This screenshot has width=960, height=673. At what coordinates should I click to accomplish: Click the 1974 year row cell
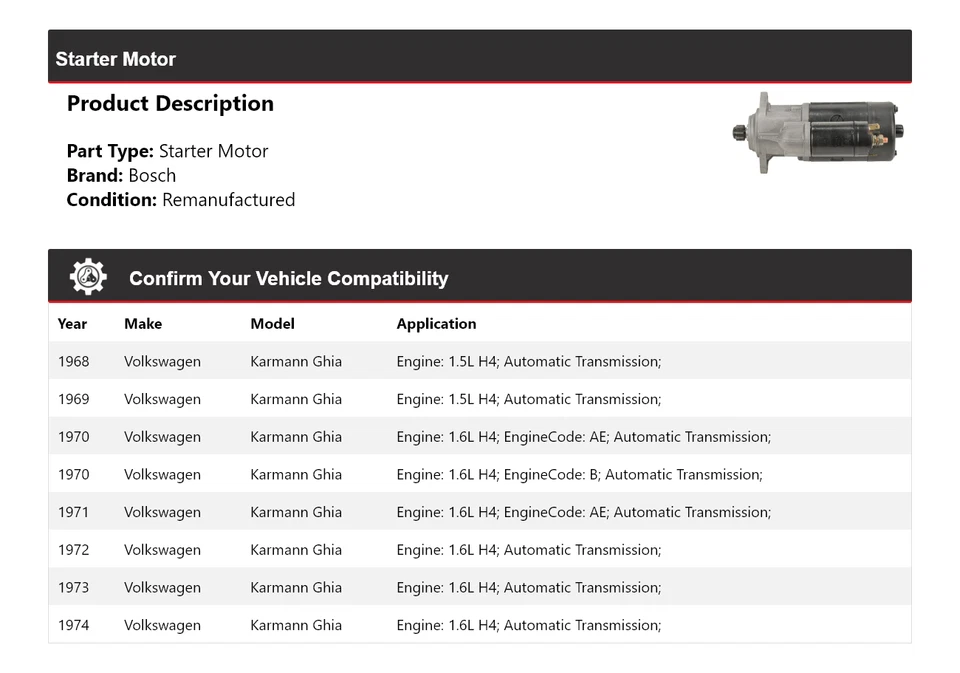point(73,625)
